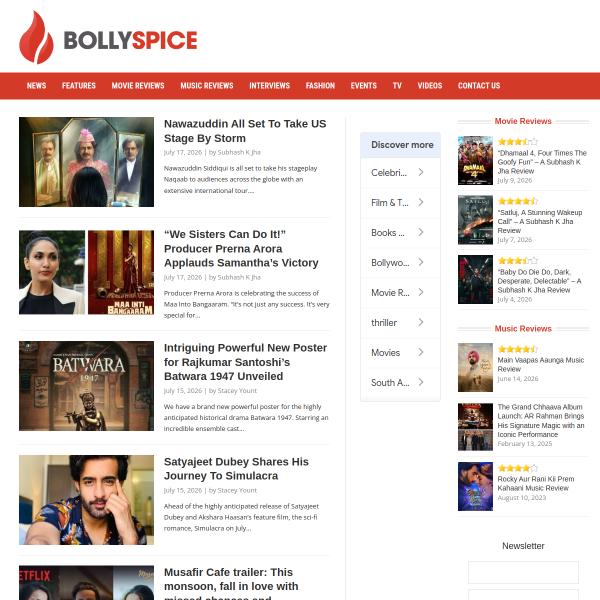Click the Newsletter heading text
This screenshot has height=600, width=600.
click(x=523, y=546)
